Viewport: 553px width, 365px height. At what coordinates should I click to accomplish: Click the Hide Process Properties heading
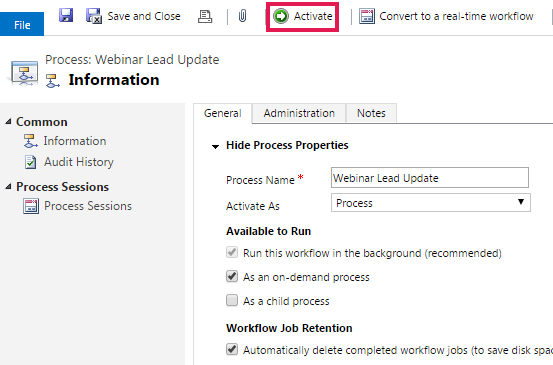[287, 145]
